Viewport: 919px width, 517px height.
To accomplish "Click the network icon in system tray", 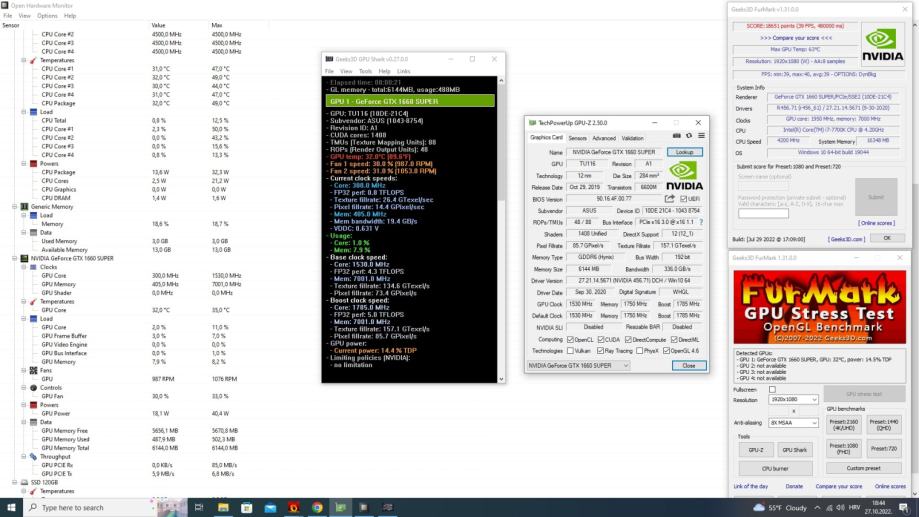I will 829,508.
